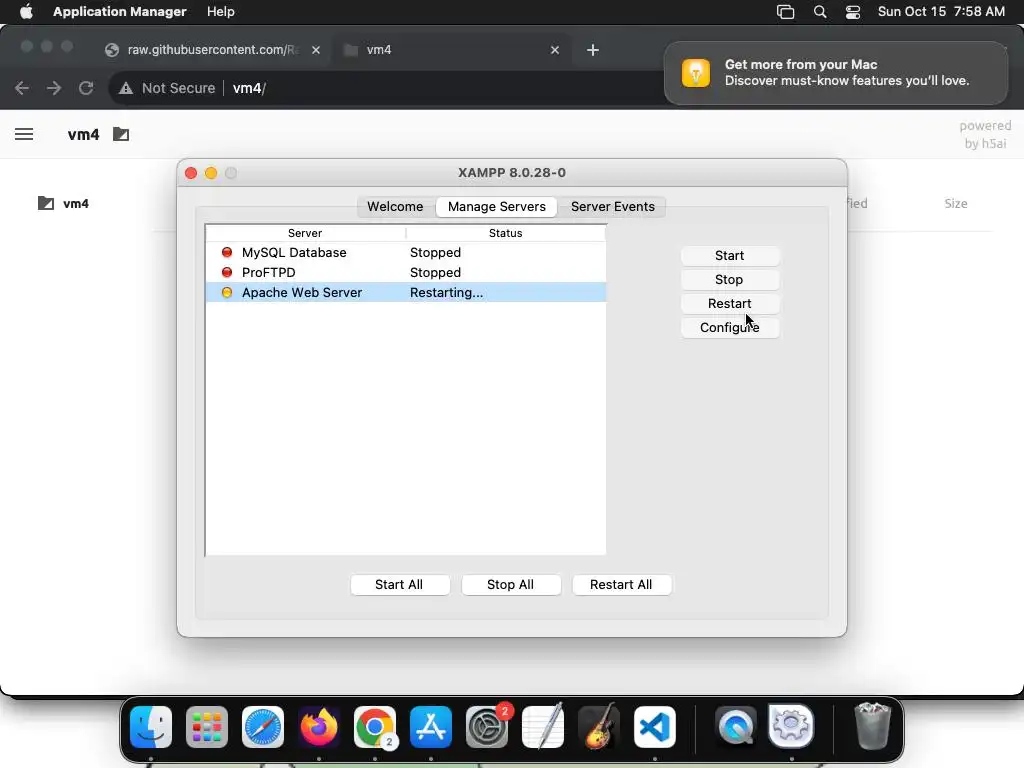1024x768 pixels.
Task: Open the Server Events tab
Action: click(x=613, y=206)
